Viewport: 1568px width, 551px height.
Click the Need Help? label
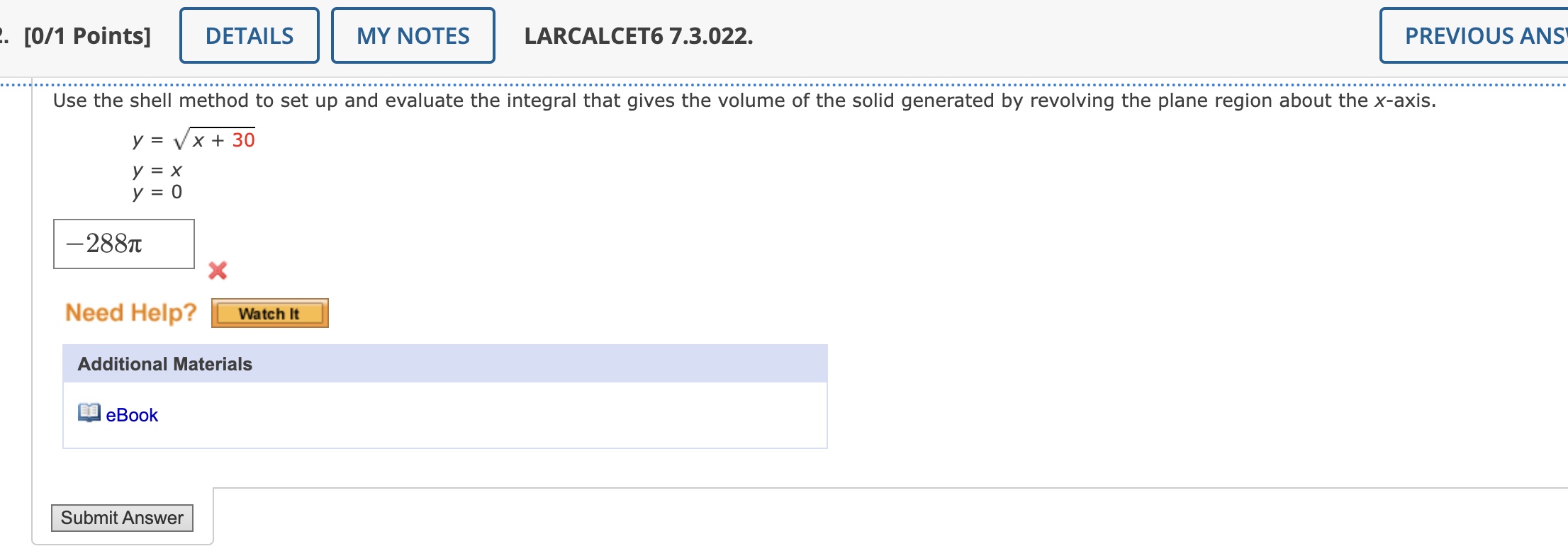pyautogui.click(x=130, y=312)
